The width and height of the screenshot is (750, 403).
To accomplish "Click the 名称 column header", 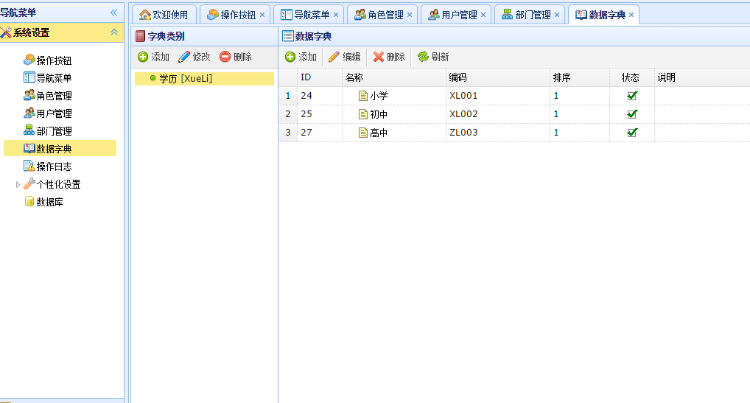I will [394, 77].
